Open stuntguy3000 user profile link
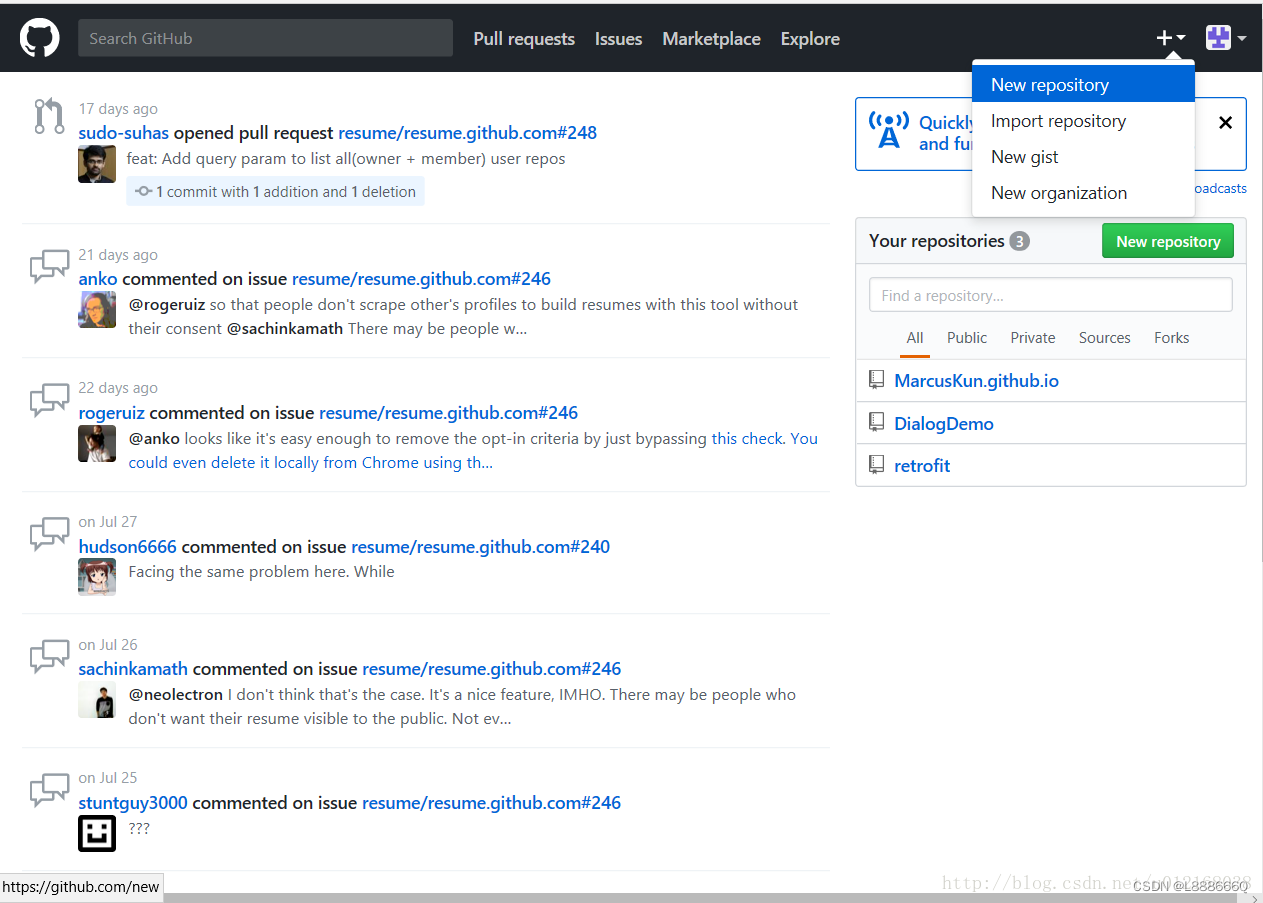The height and width of the screenshot is (903, 1263). (133, 803)
